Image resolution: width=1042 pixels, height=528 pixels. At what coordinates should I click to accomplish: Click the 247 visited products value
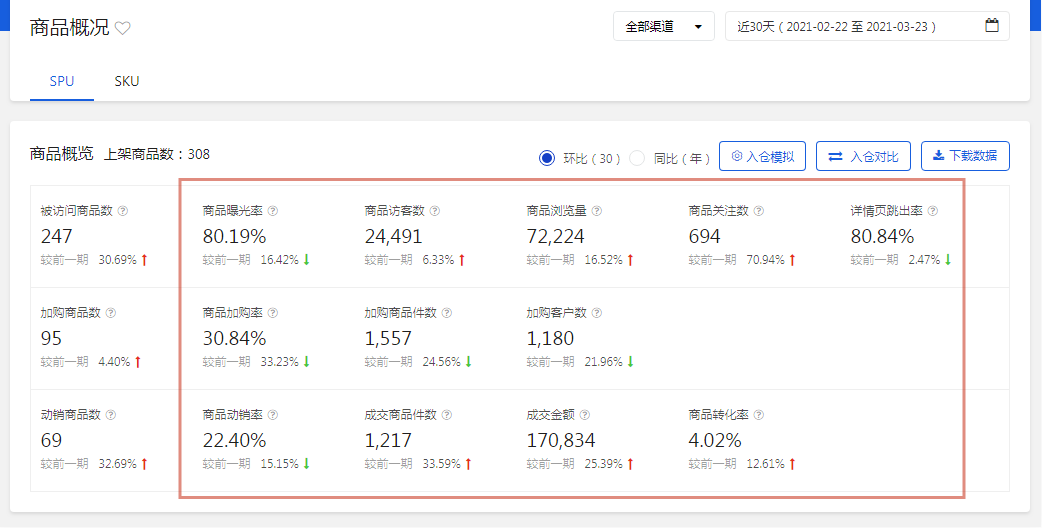click(x=56, y=236)
